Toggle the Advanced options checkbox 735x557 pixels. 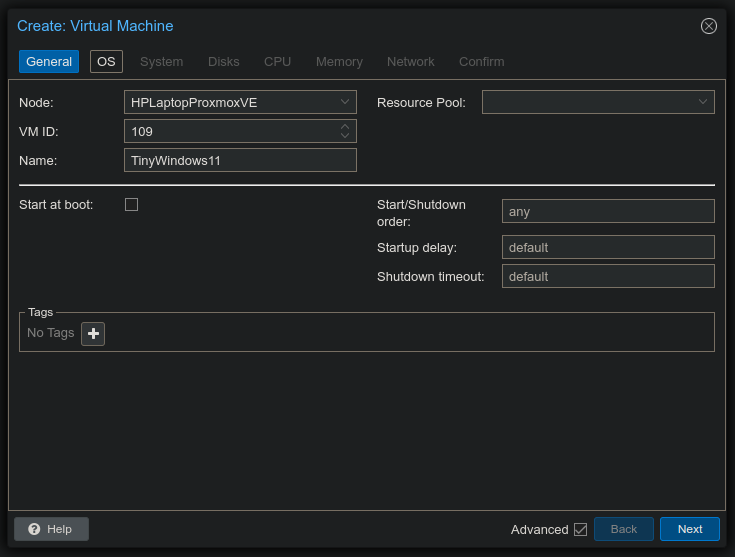point(580,529)
